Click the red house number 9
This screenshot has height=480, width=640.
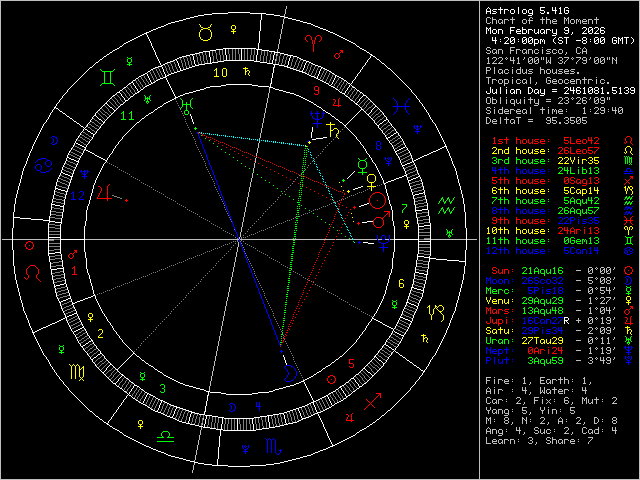(316, 90)
